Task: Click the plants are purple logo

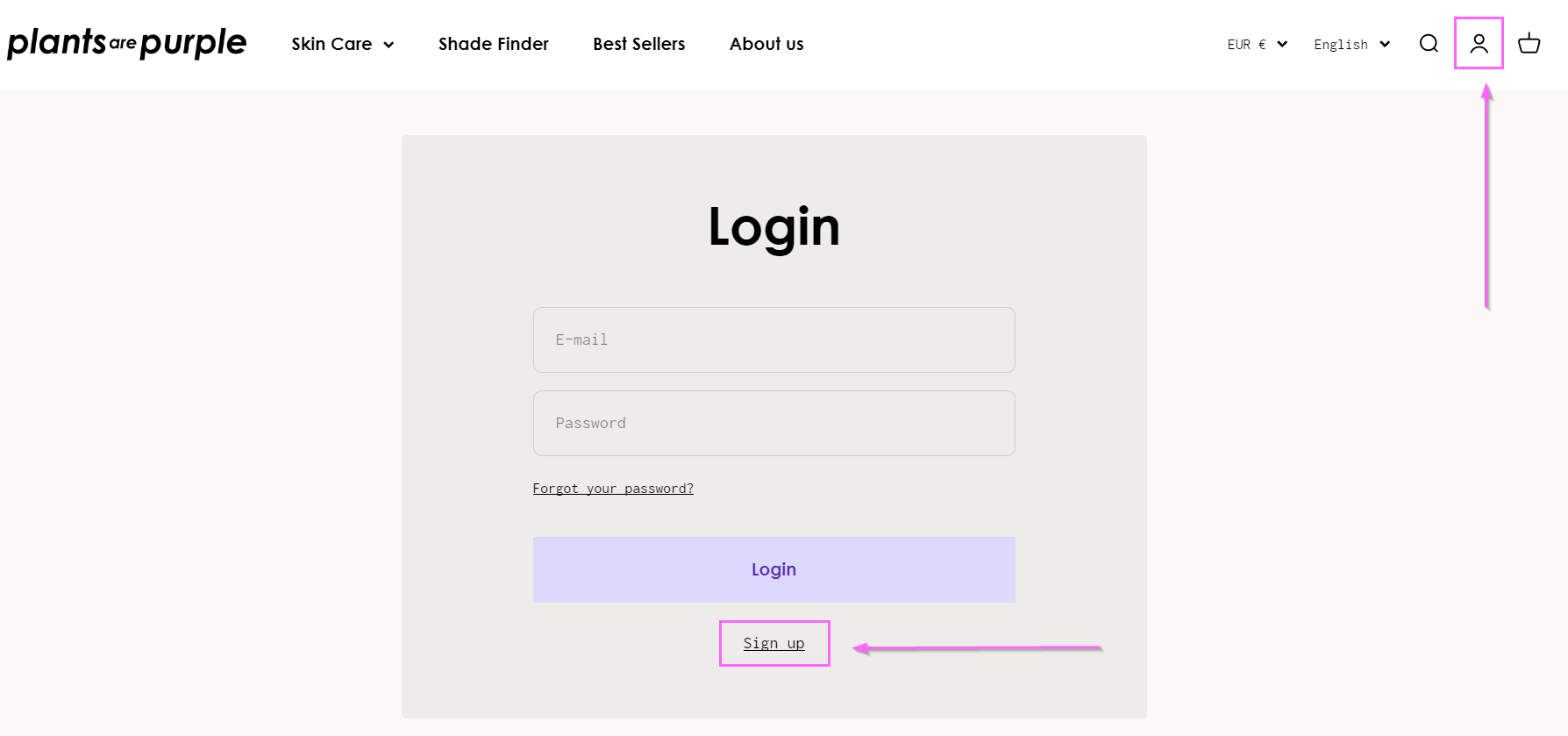Action: coord(127,43)
